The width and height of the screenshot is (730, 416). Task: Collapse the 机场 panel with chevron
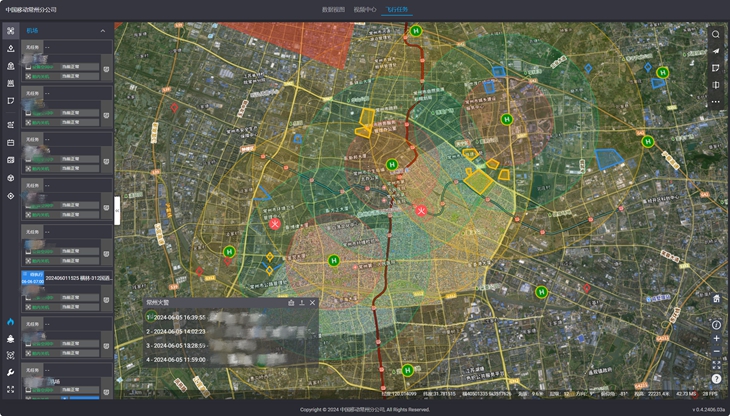pyautogui.click(x=102, y=31)
